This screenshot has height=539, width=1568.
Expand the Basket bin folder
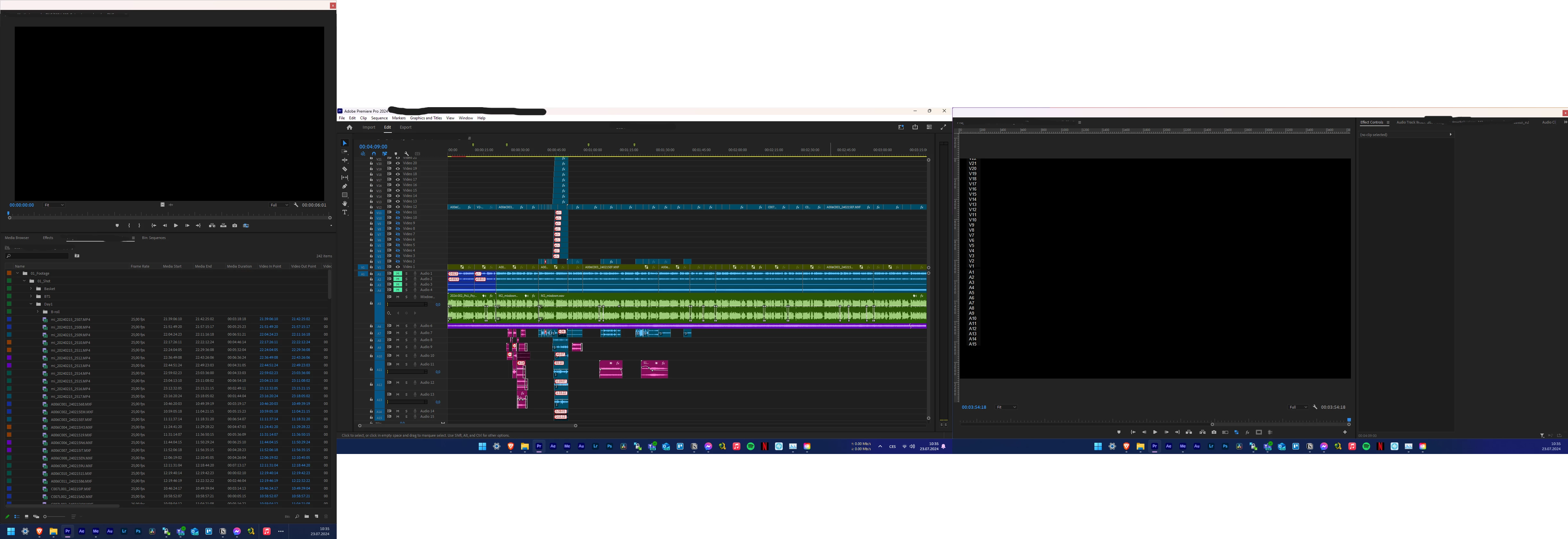coord(31,289)
